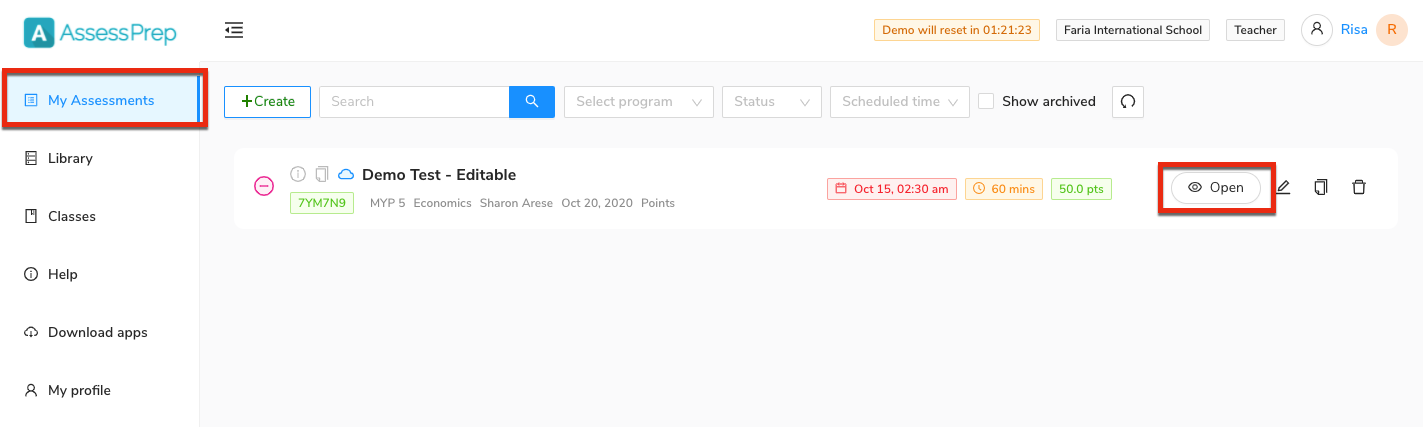
Task: Click the info icon beside Demo Test title
Action: point(297,174)
